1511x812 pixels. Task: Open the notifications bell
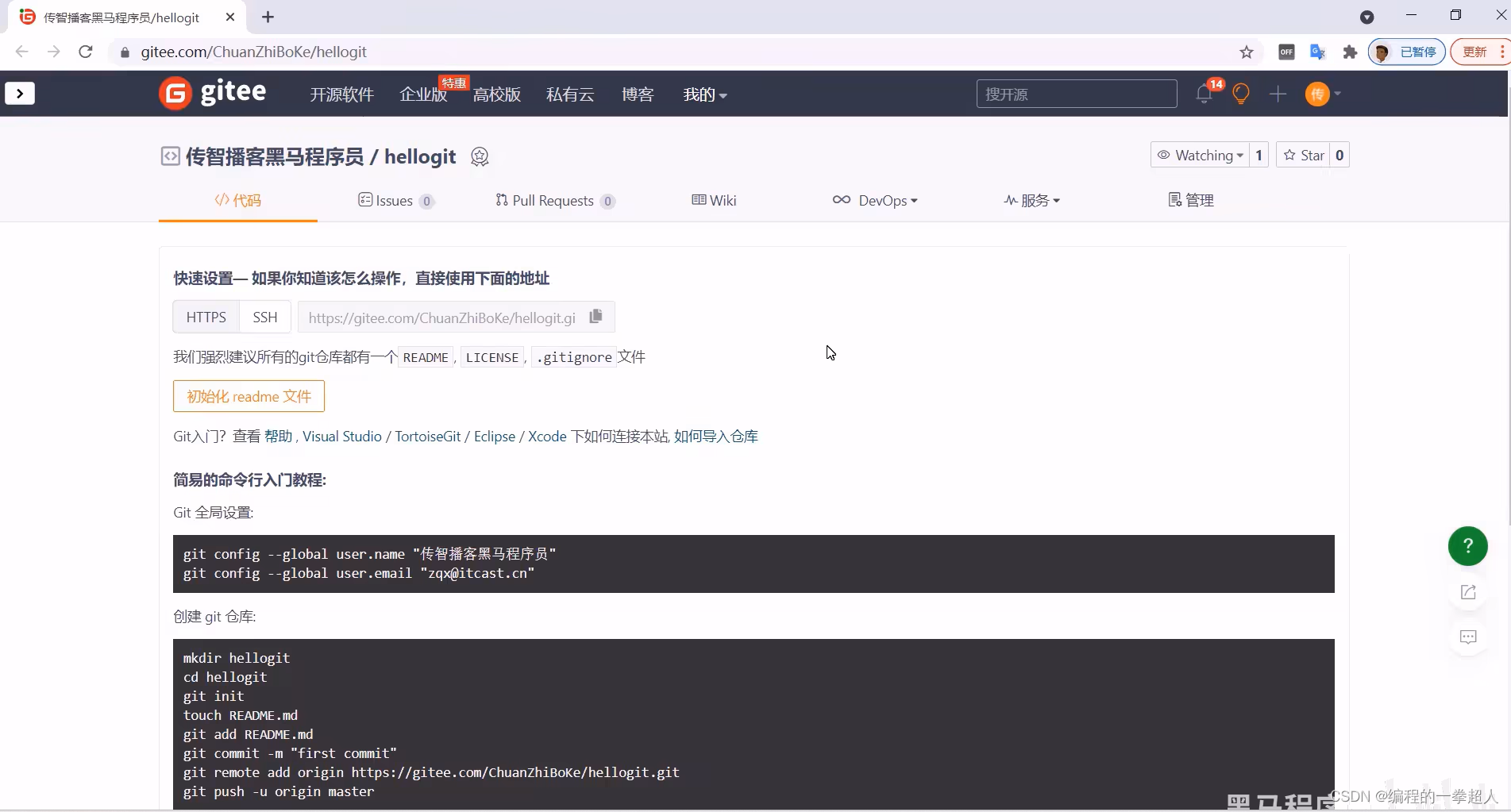(x=1204, y=94)
